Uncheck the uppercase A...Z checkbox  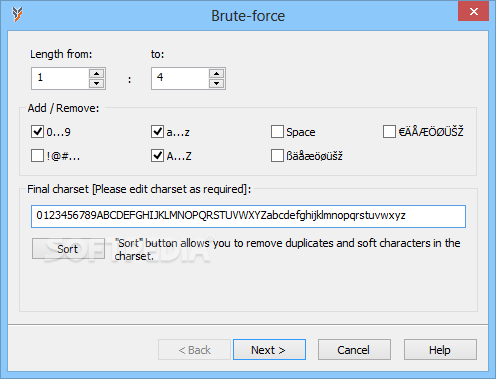point(157,156)
